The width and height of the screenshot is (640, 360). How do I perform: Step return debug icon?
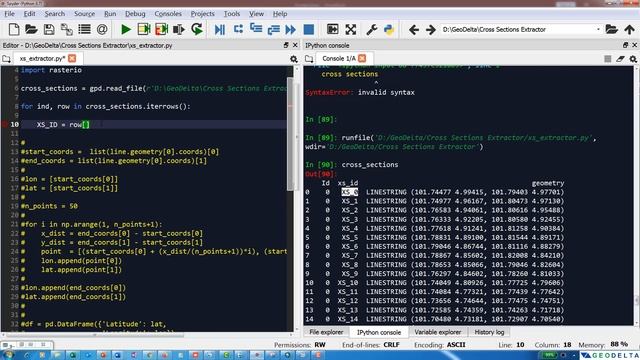(273, 29)
